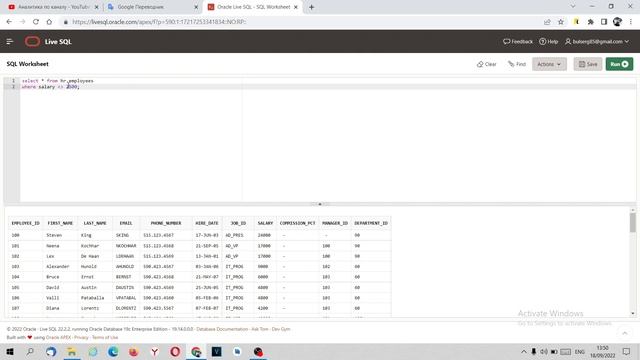Open the Database Documentation link
The width and height of the screenshot is (640, 360).
[x=222, y=329]
